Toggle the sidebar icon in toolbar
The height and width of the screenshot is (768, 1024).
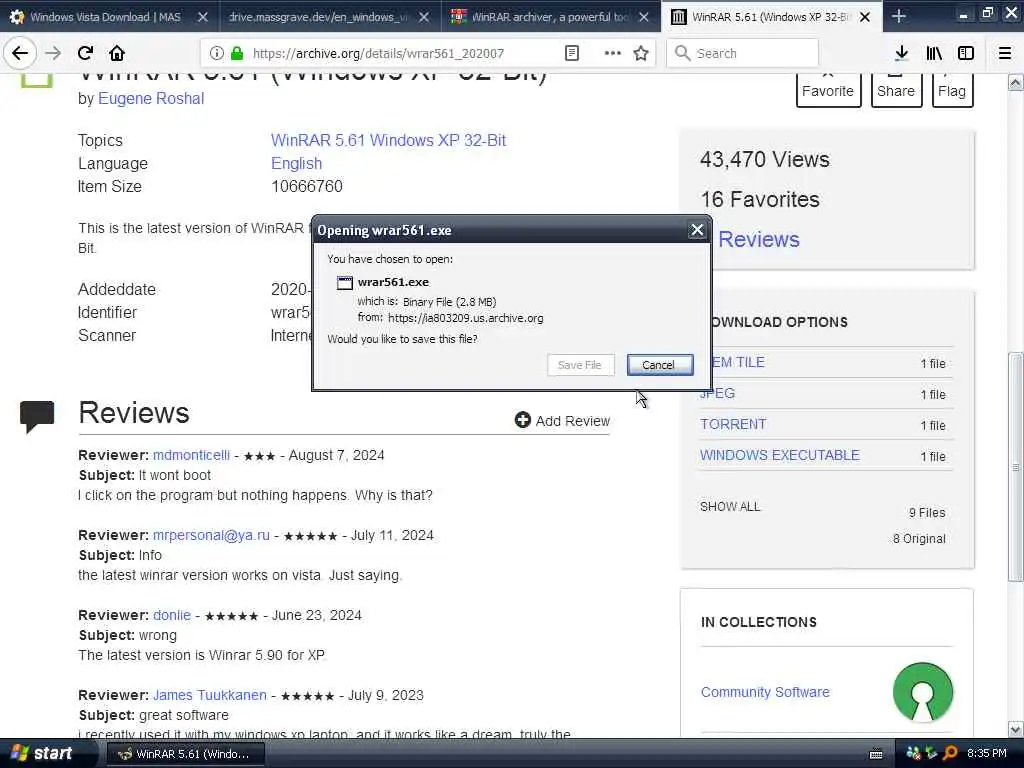pyautogui.click(x=966, y=53)
